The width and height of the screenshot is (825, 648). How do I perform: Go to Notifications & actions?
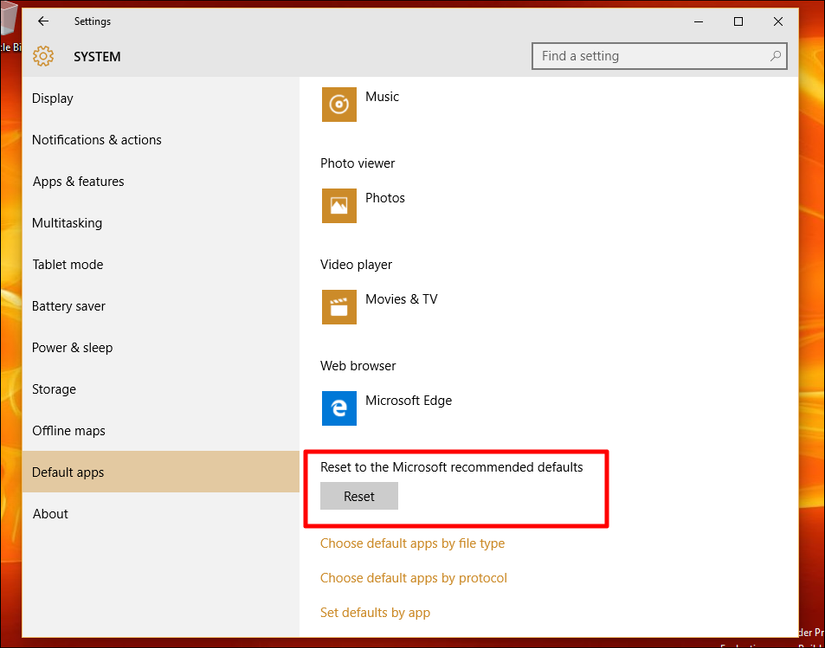pos(97,140)
